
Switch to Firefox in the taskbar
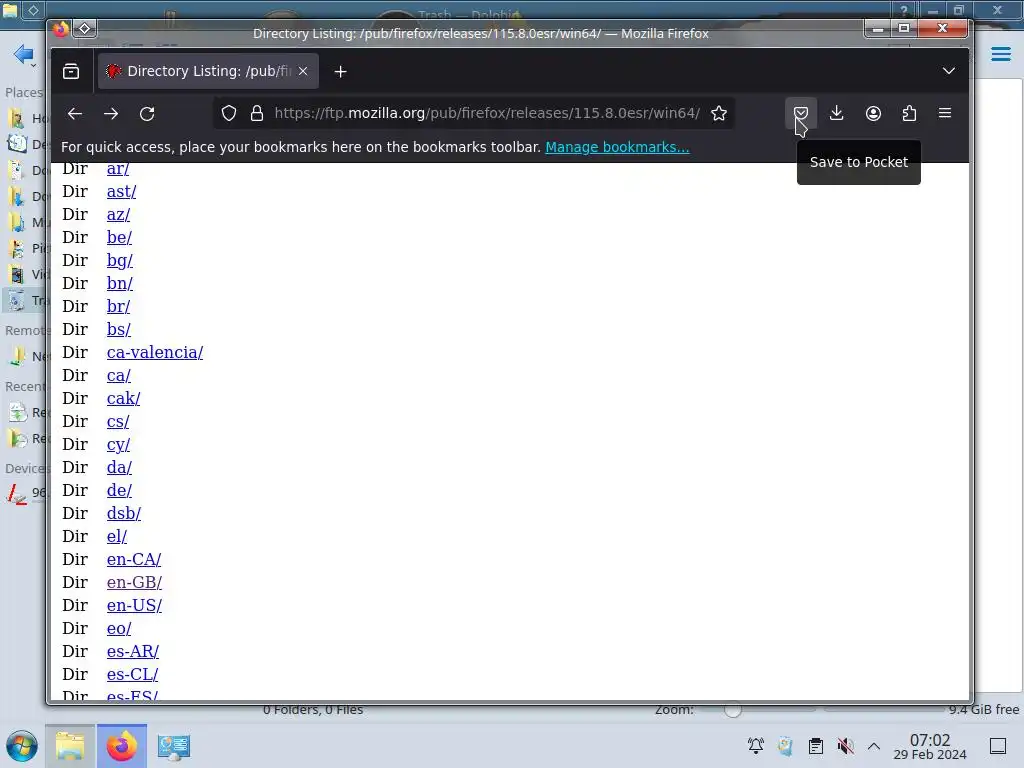[x=121, y=746]
